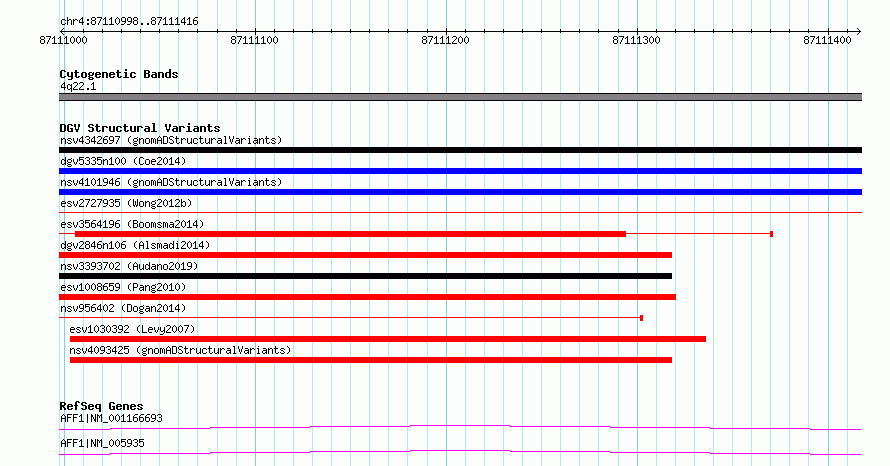Click the nsv4342697 (gnomADStructuralVariants) label
This screenshot has height=466, width=890.
(x=171, y=140)
